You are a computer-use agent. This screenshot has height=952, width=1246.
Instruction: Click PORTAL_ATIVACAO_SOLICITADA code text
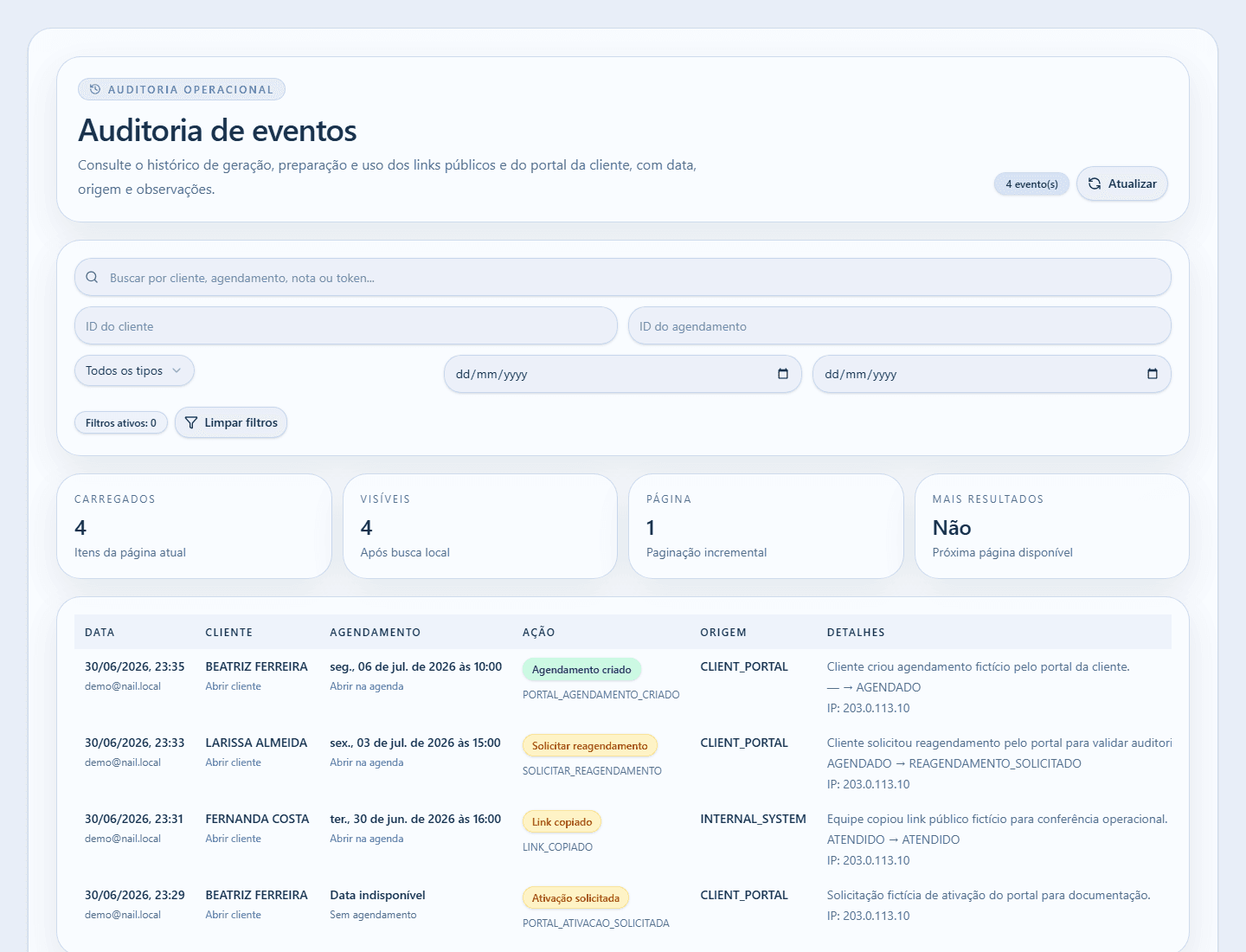(596, 923)
